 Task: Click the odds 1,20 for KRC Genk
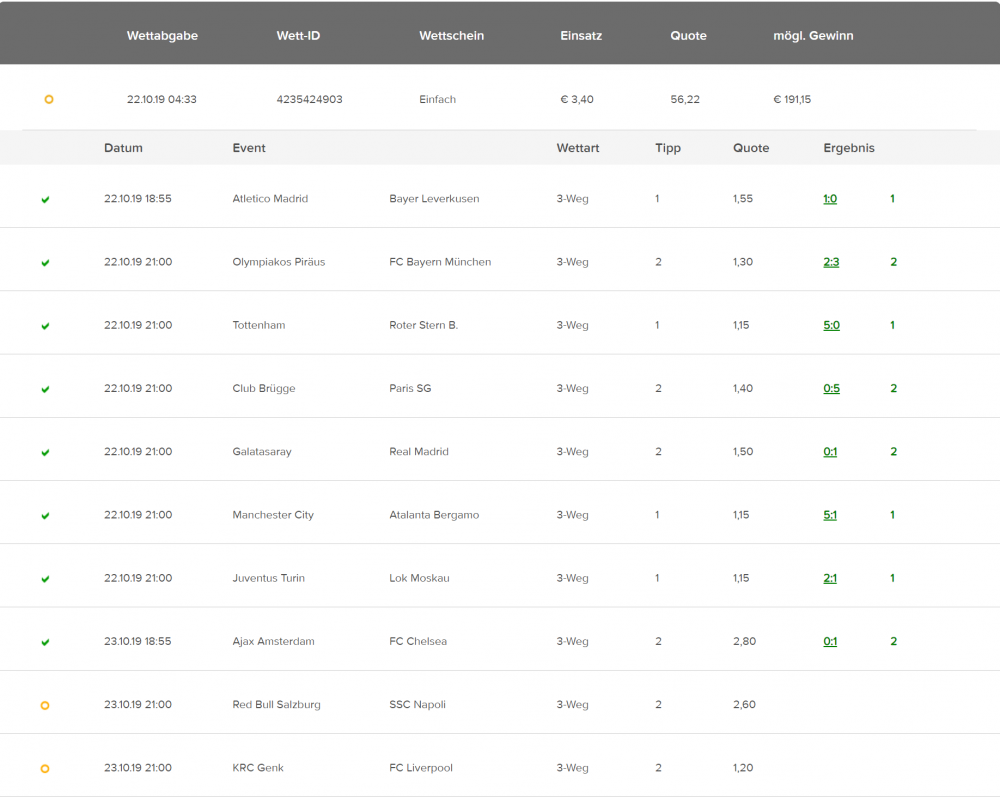[743, 768]
